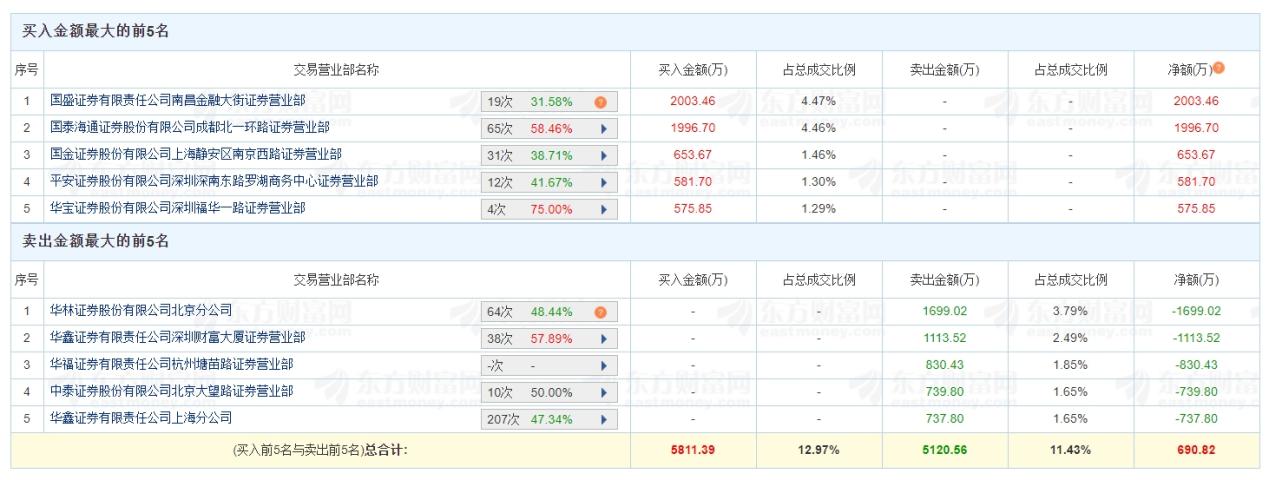Screen dimensions: 1269x480
Task: Open 华鑫证券有限责任公司上海分公司 link
Action: coord(141,419)
